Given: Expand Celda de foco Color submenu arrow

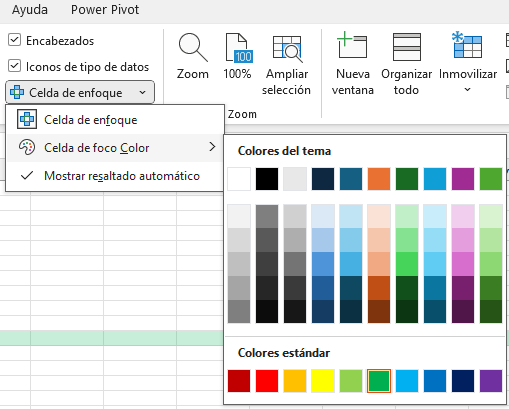Looking at the screenshot, I should pos(212,147).
